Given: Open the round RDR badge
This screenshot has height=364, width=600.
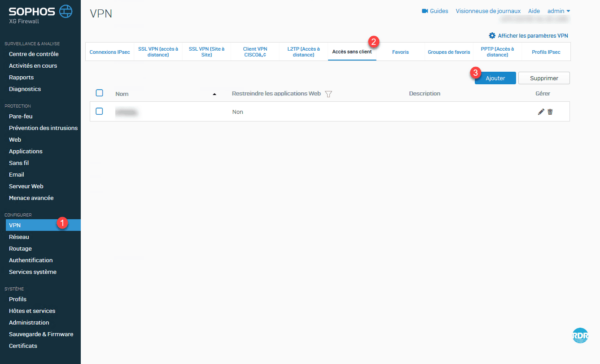Looking at the screenshot, I should 580,336.
